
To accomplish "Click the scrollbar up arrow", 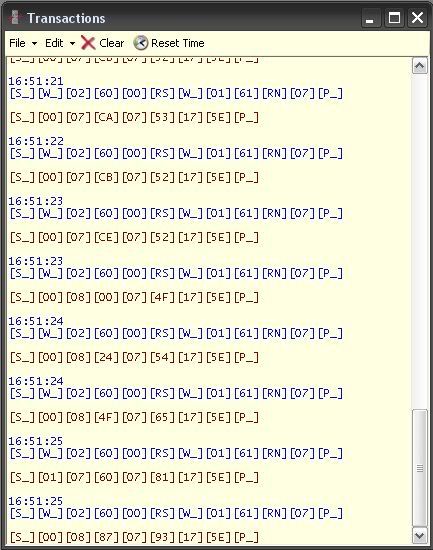I will point(420,66).
